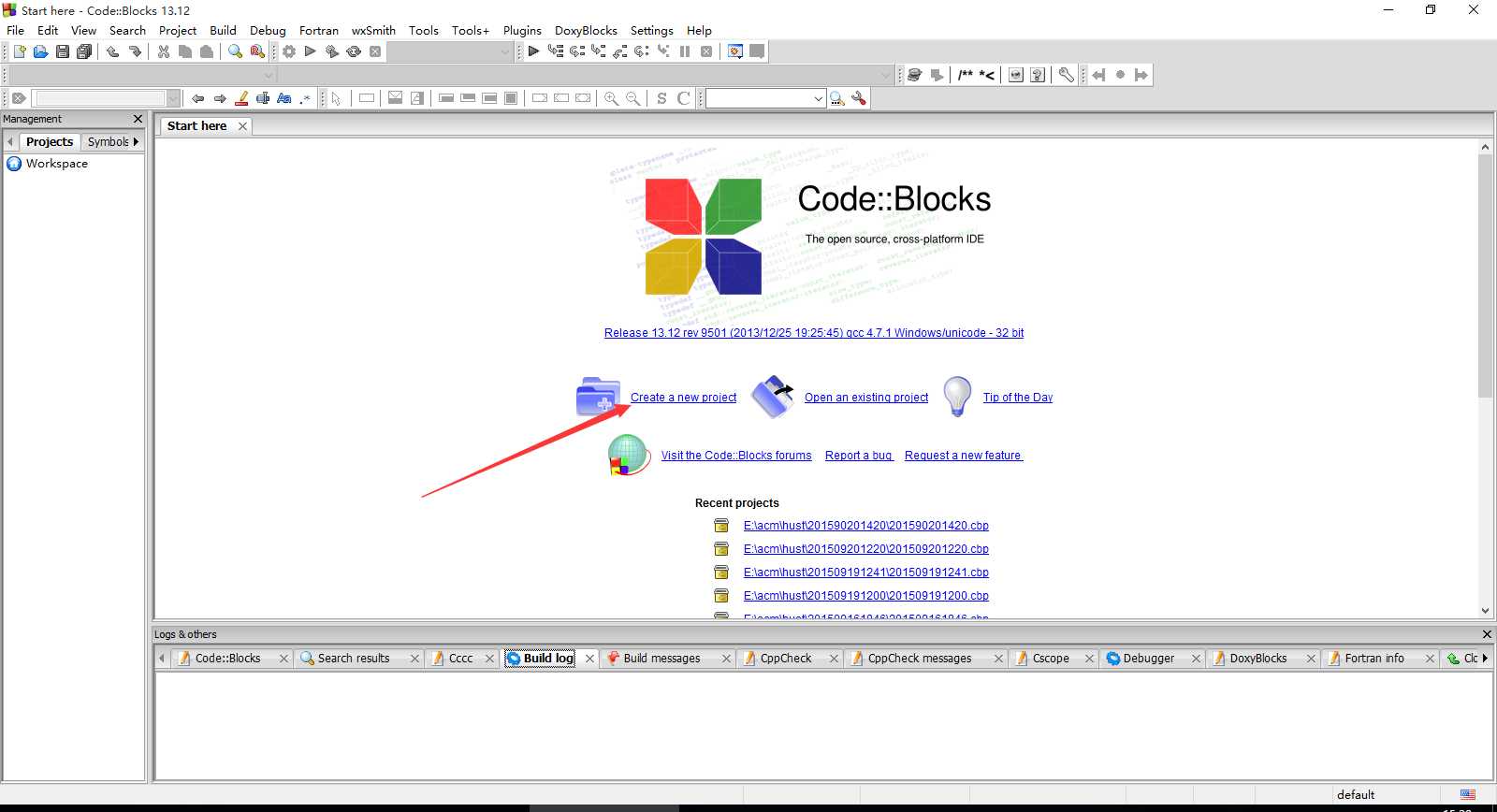Close the Start here tab
The width and height of the screenshot is (1497, 812).
pos(242,126)
